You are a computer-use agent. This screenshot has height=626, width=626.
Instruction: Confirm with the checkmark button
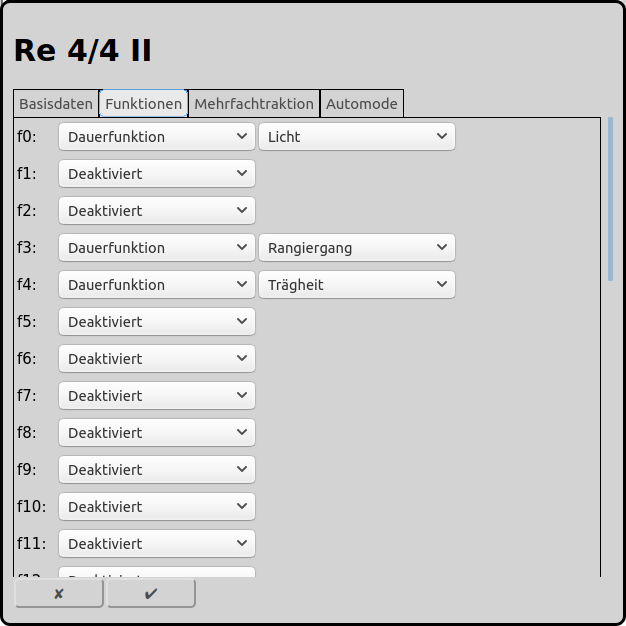pos(151,594)
